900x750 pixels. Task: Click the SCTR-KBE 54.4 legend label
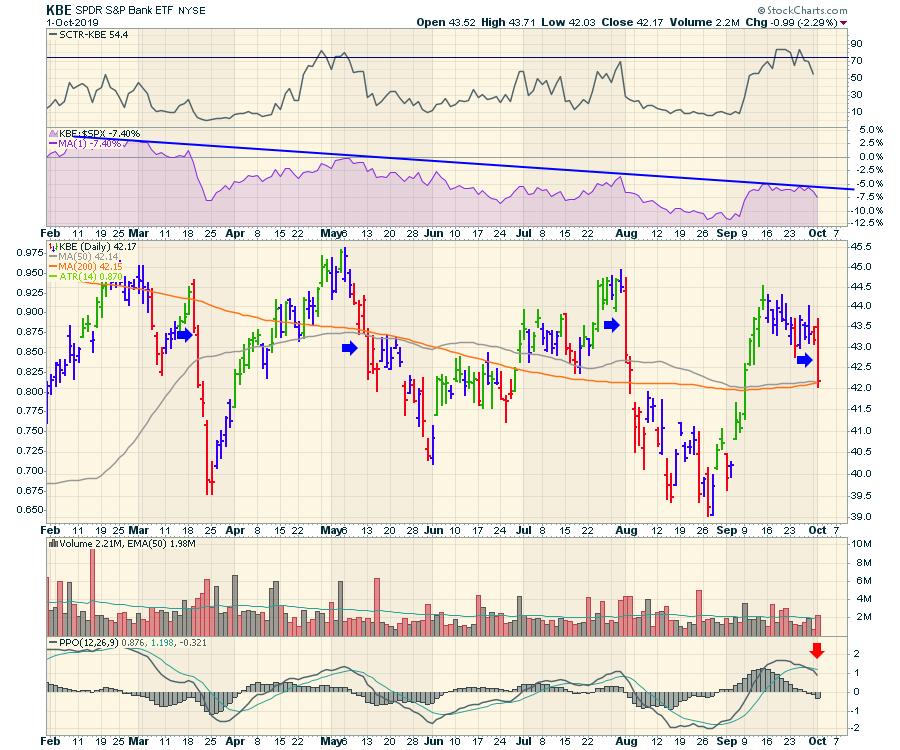click(x=94, y=35)
